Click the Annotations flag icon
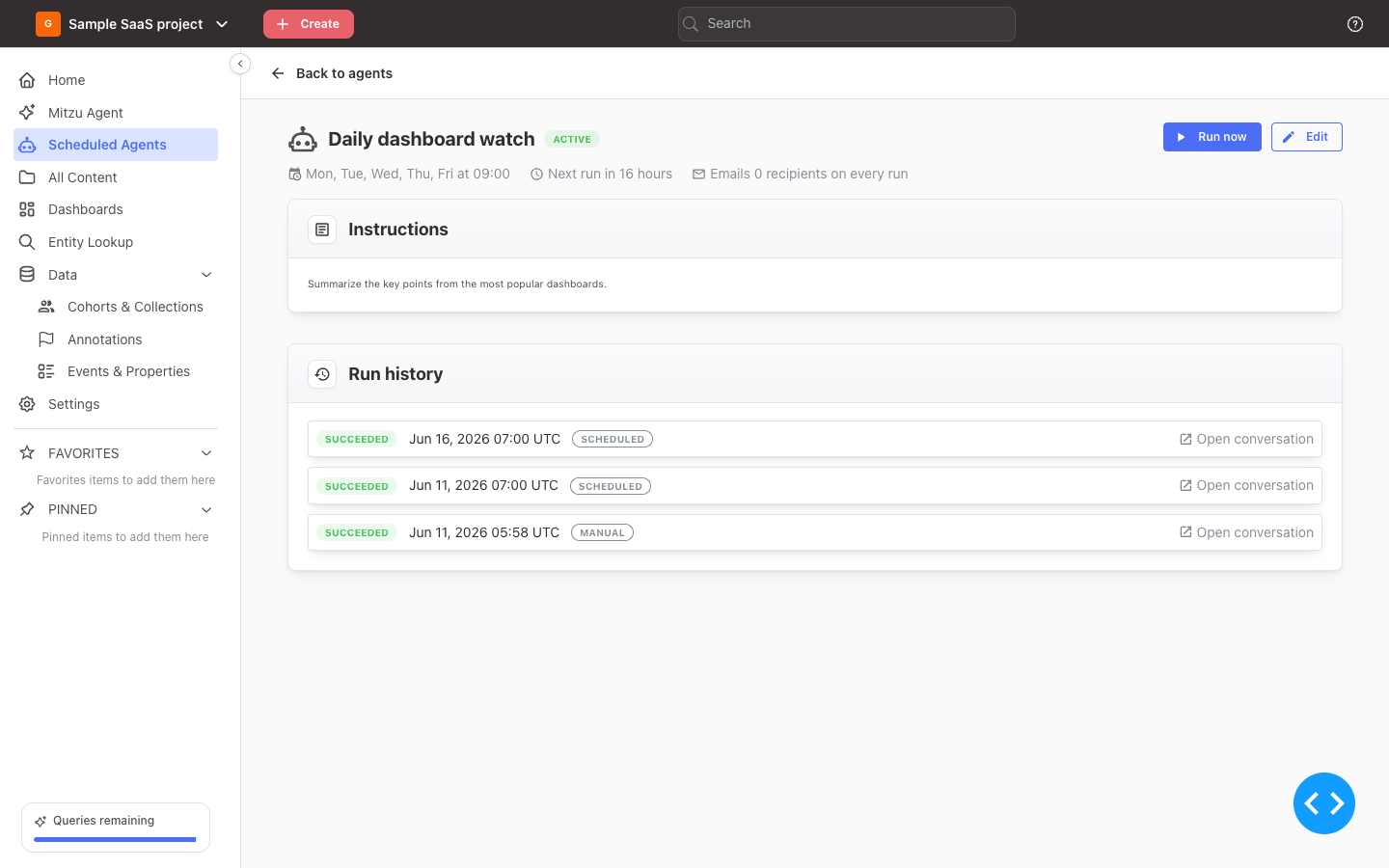 point(46,339)
